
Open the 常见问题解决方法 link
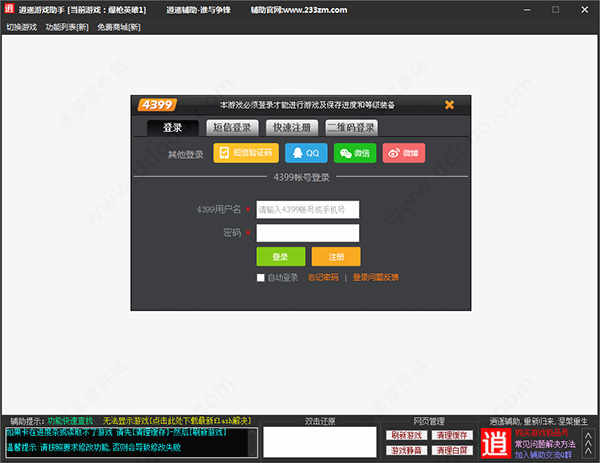point(545,444)
